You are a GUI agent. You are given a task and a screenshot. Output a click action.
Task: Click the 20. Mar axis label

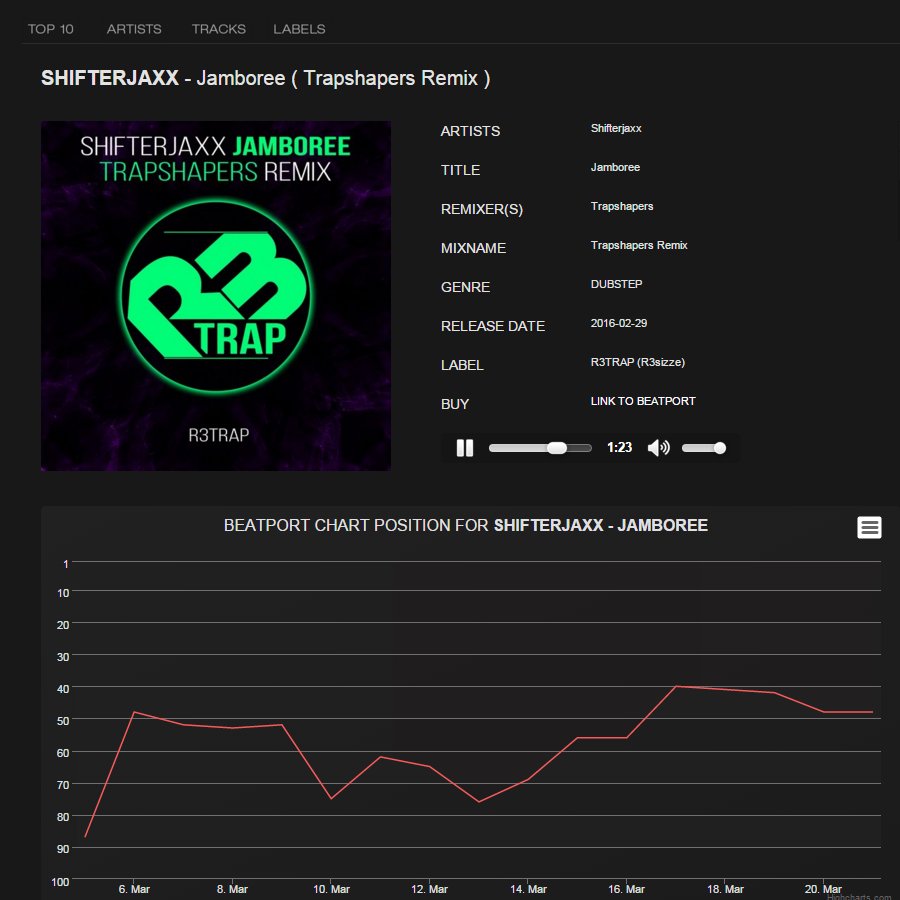[823, 889]
